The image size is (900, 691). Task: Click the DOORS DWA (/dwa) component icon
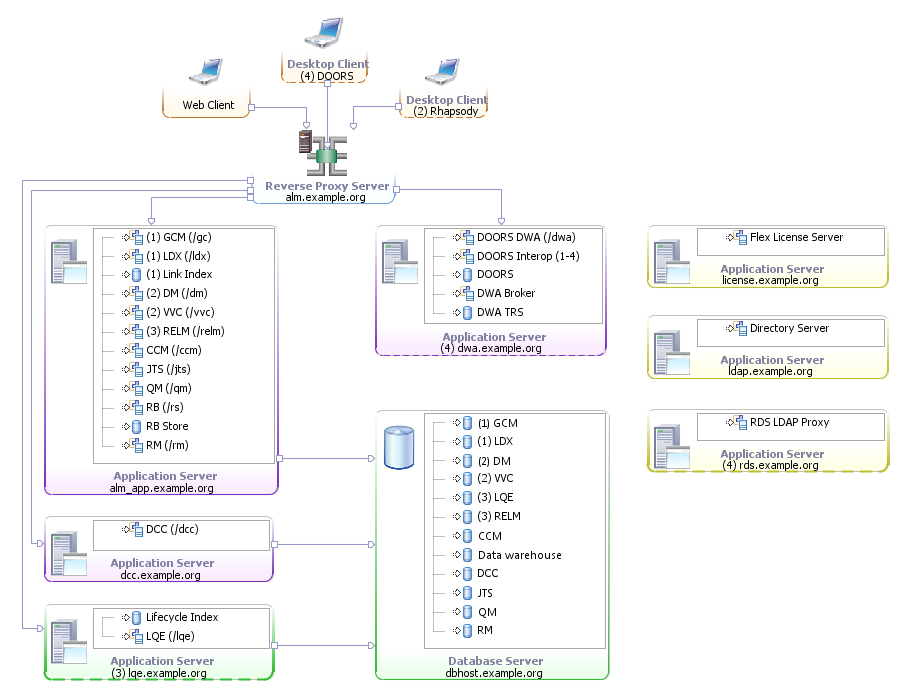(468, 237)
